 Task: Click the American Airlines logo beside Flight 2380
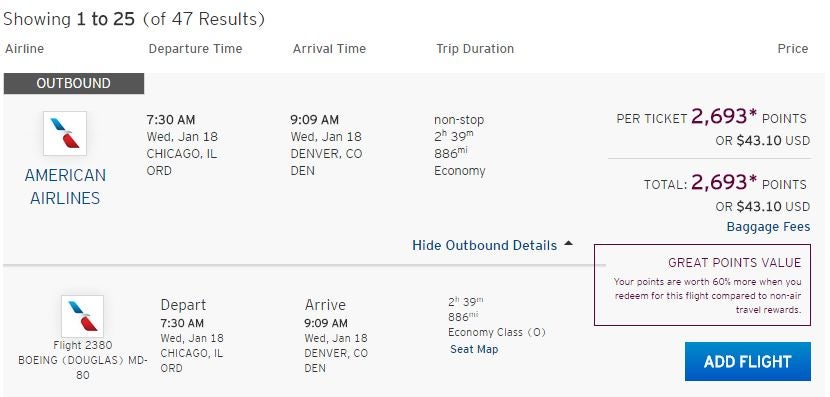click(x=82, y=317)
